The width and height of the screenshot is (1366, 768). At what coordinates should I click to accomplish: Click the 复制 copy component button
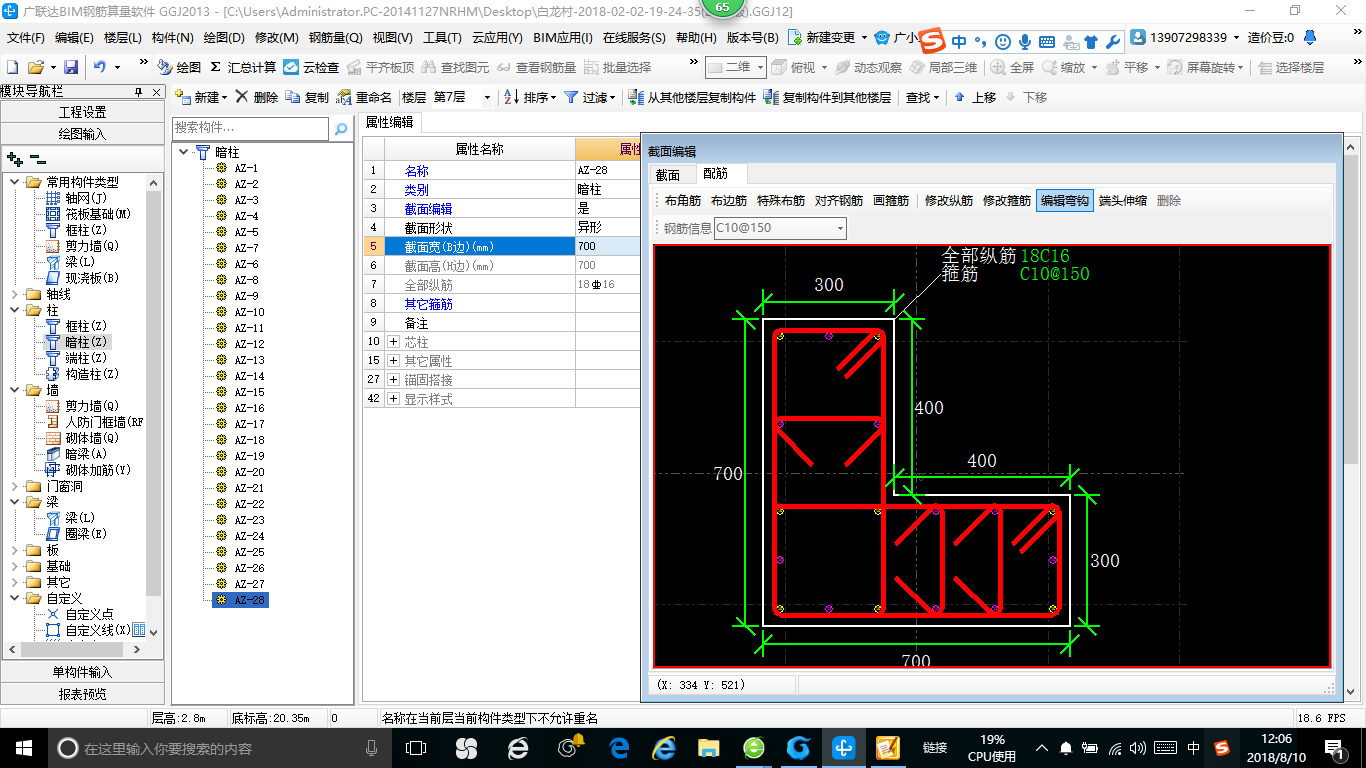coord(307,97)
